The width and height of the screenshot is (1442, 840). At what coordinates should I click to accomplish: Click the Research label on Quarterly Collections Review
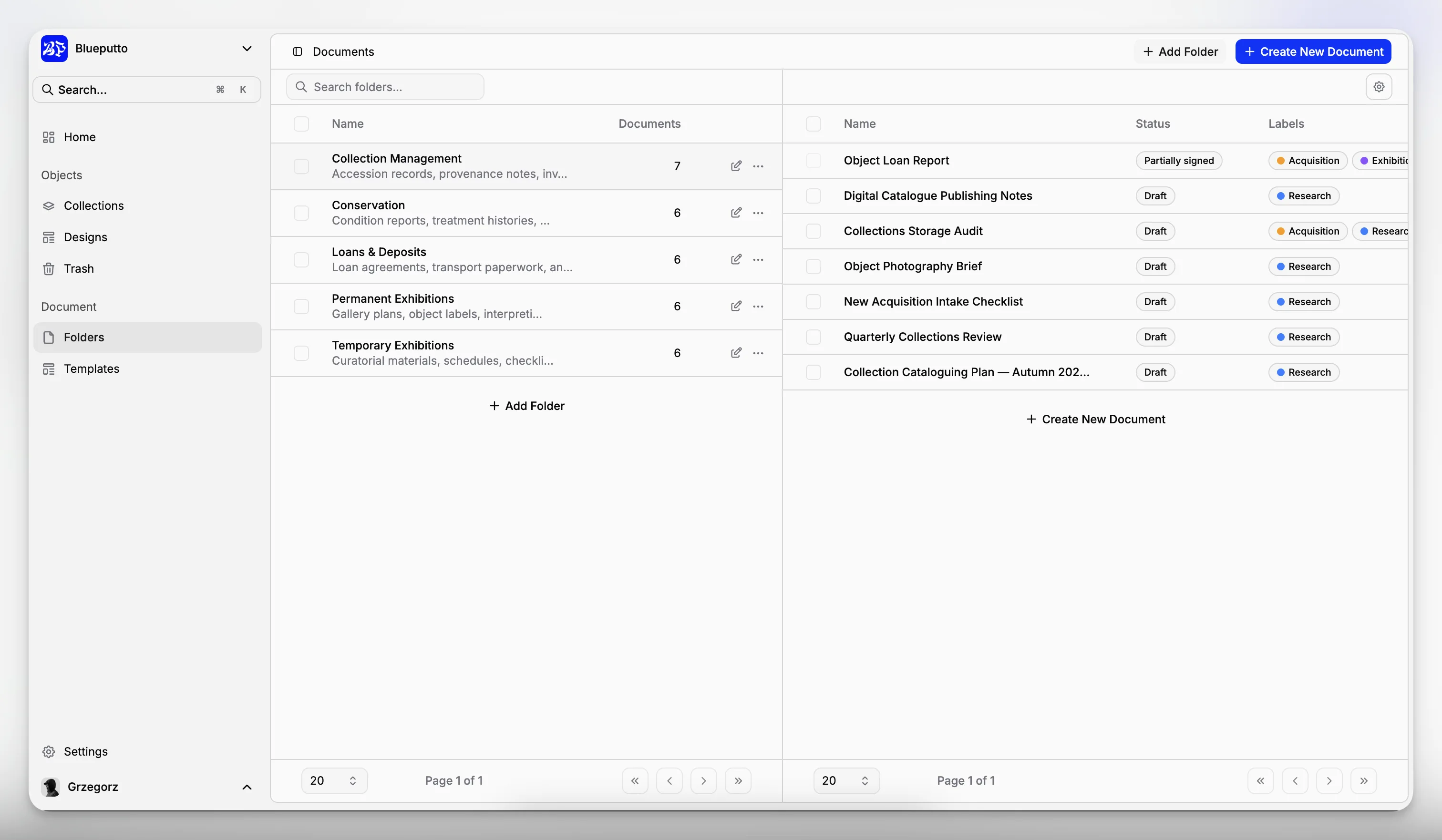click(x=1304, y=337)
